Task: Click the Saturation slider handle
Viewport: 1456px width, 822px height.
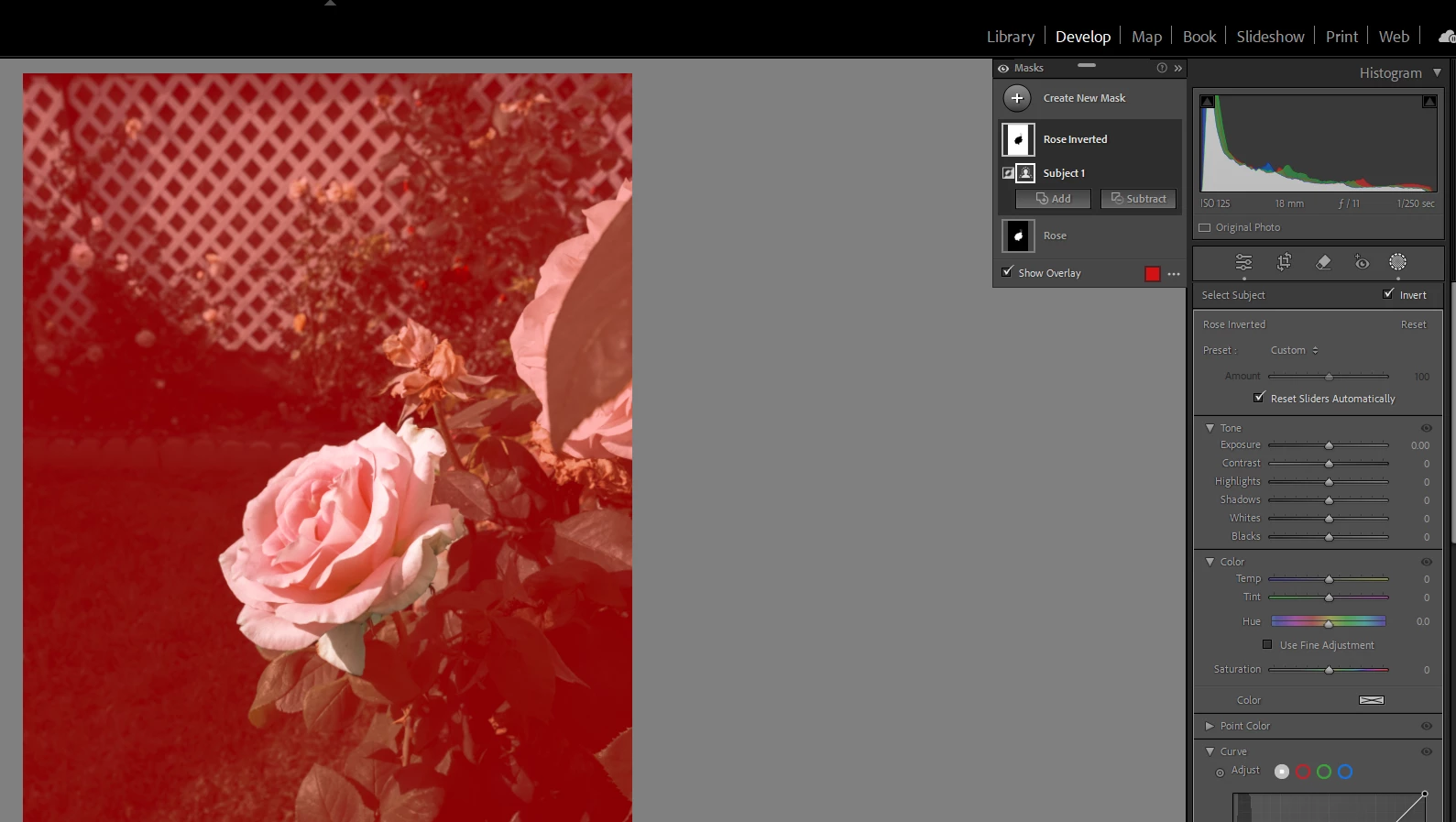Action: pos(1329,670)
